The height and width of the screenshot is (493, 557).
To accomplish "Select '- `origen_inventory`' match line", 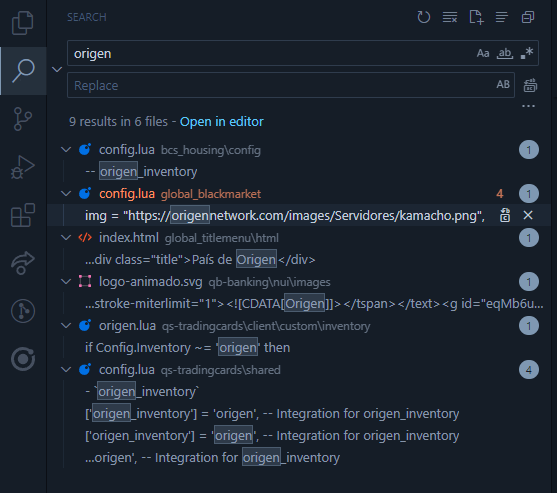I will pos(298,392).
